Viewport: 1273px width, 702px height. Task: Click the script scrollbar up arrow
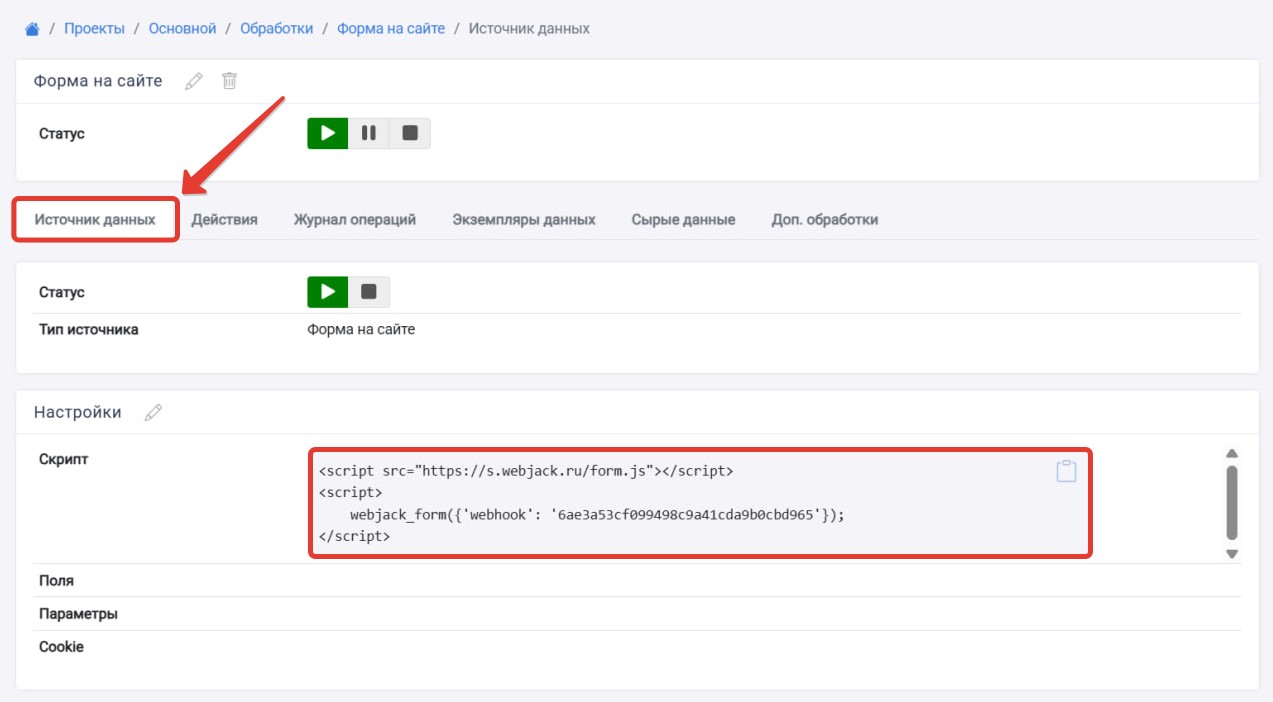click(1232, 453)
